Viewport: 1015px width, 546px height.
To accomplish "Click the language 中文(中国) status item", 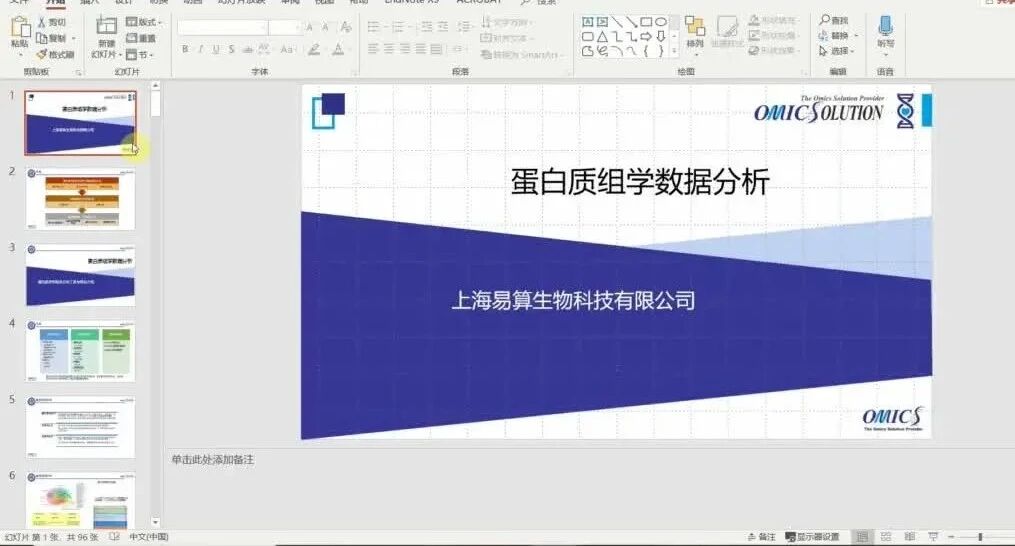I will pyautogui.click(x=149, y=537).
